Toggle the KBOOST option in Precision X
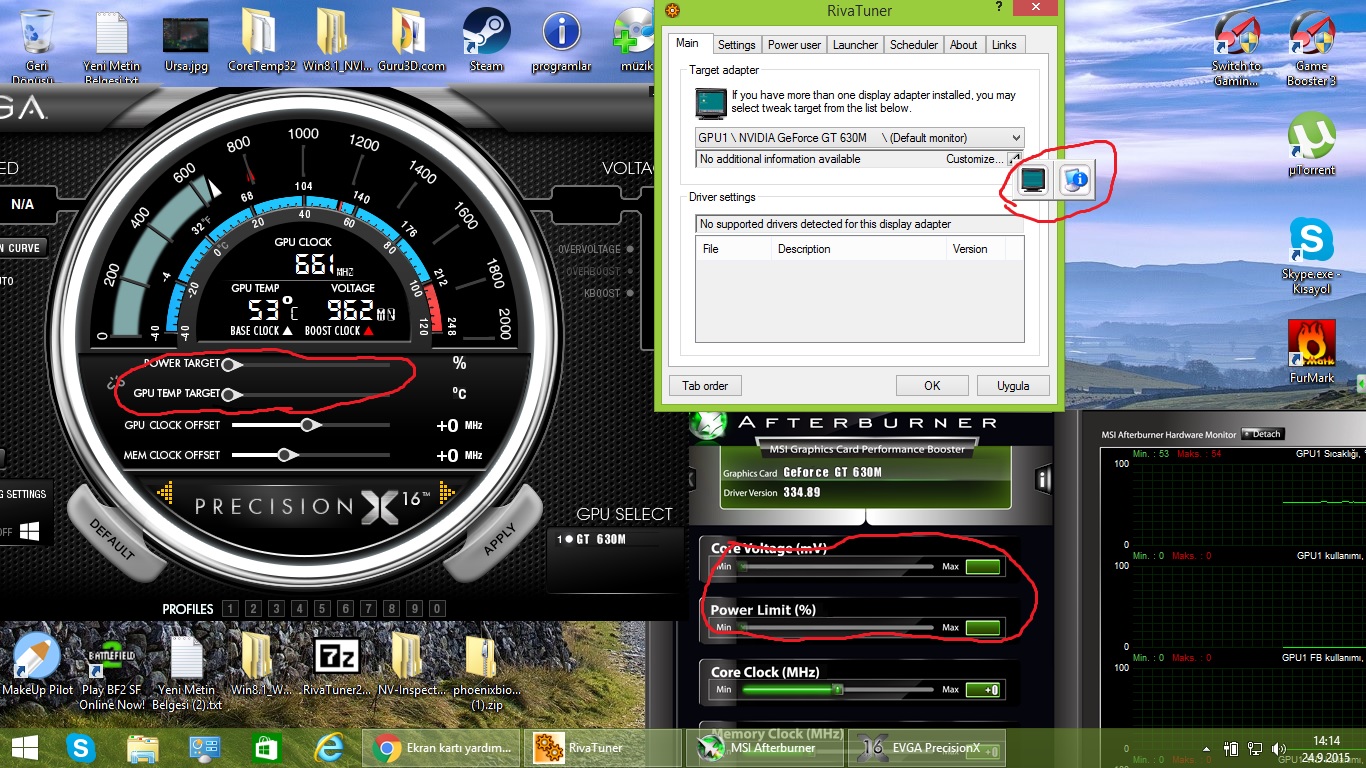The width and height of the screenshot is (1366, 768). click(634, 294)
